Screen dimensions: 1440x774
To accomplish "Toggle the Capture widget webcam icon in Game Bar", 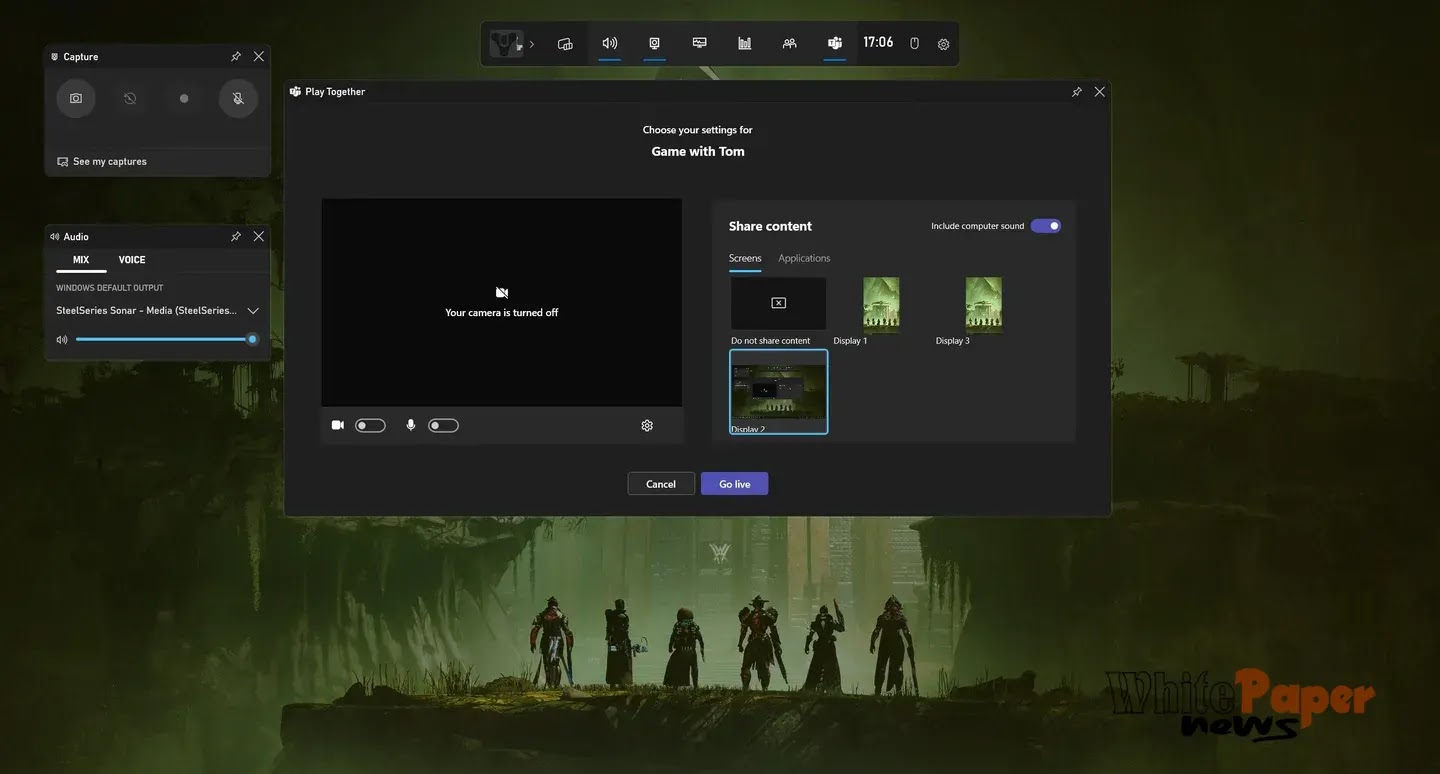I will click(655, 43).
